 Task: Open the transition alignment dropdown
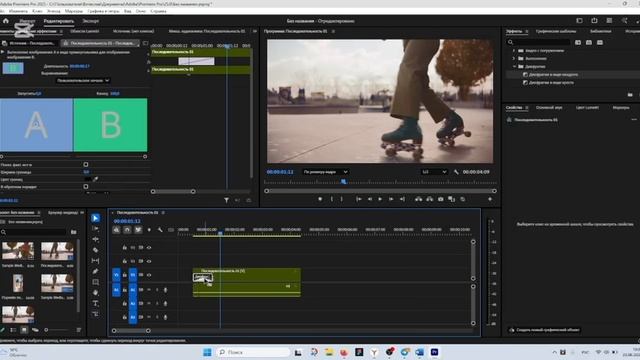[82, 80]
